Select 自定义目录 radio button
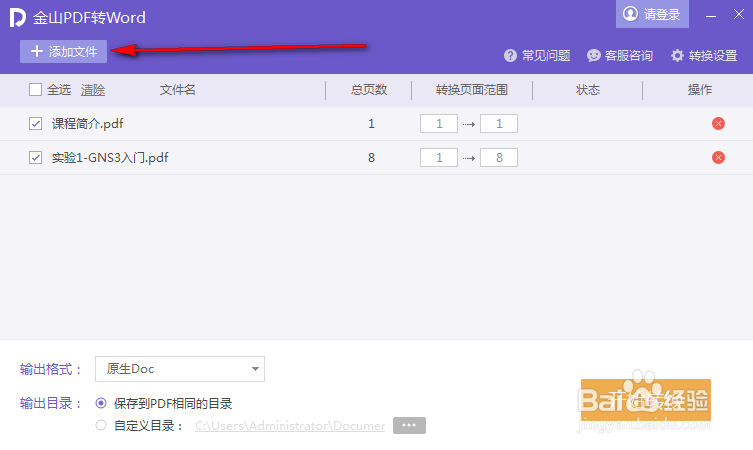This screenshot has width=753, height=450. click(101, 425)
